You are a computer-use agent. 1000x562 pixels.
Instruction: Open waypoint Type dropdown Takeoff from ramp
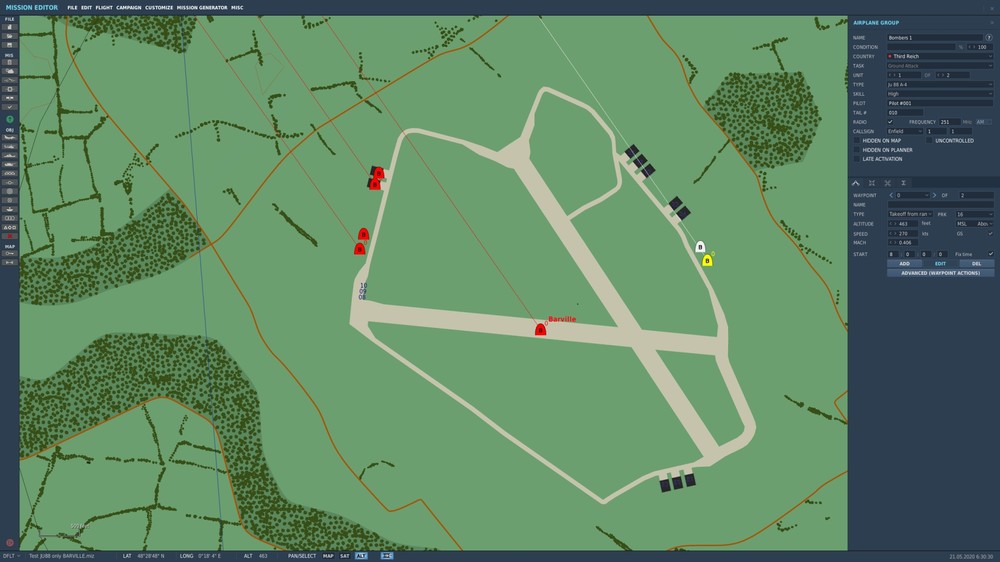click(910, 214)
